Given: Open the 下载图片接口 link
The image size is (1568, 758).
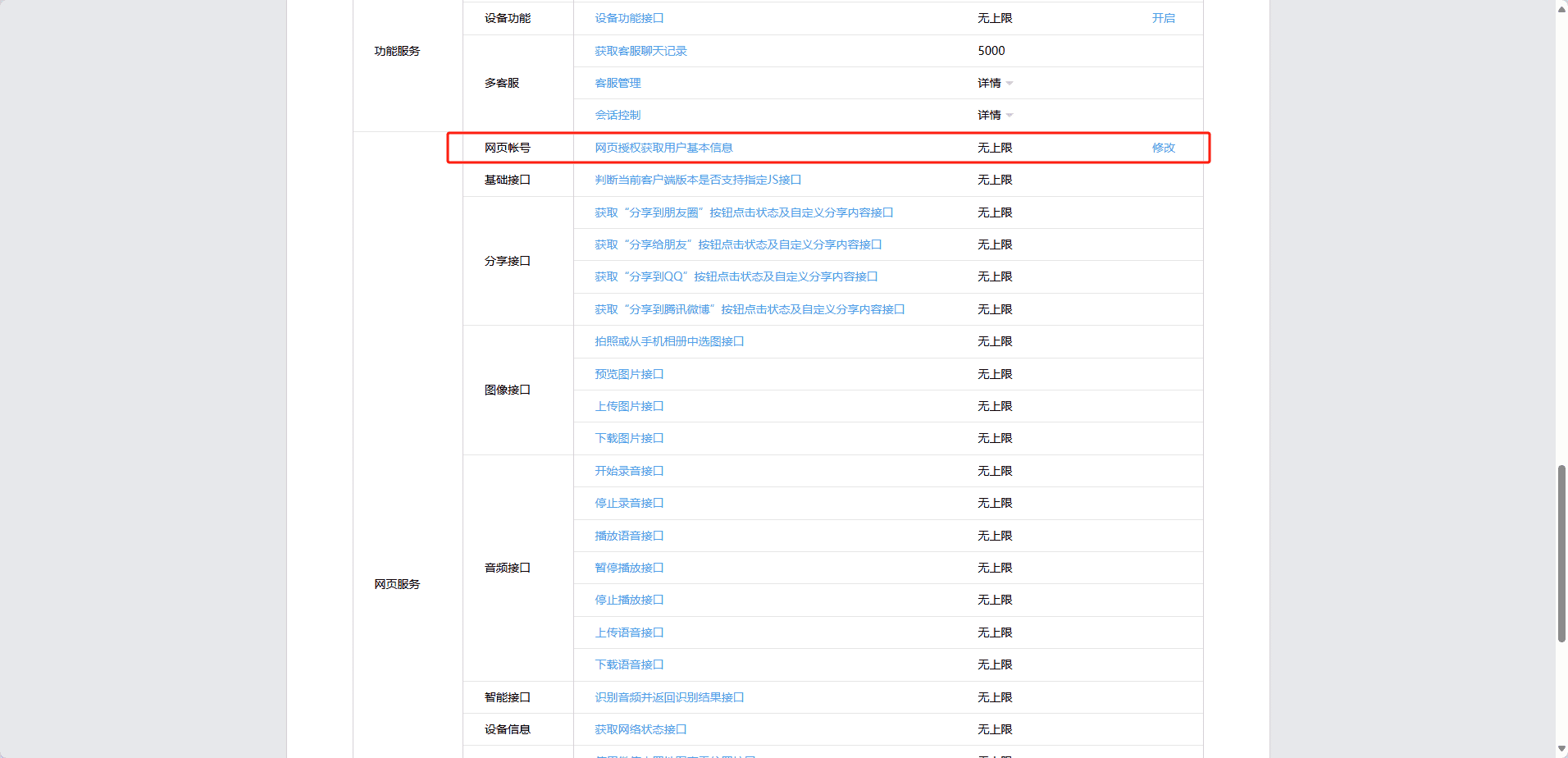Looking at the screenshot, I should pos(629,438).
